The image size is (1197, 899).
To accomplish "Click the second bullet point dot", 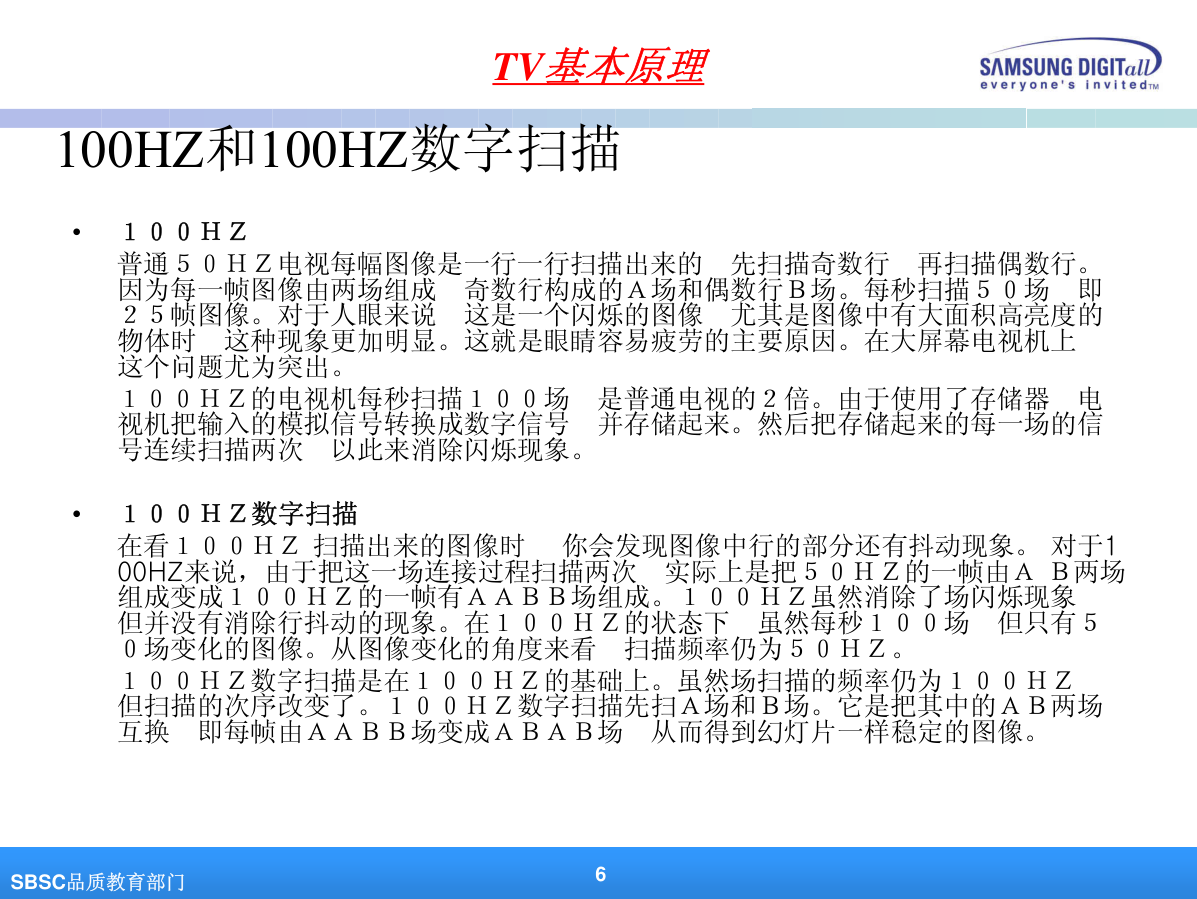I will [x=76, y=516].
